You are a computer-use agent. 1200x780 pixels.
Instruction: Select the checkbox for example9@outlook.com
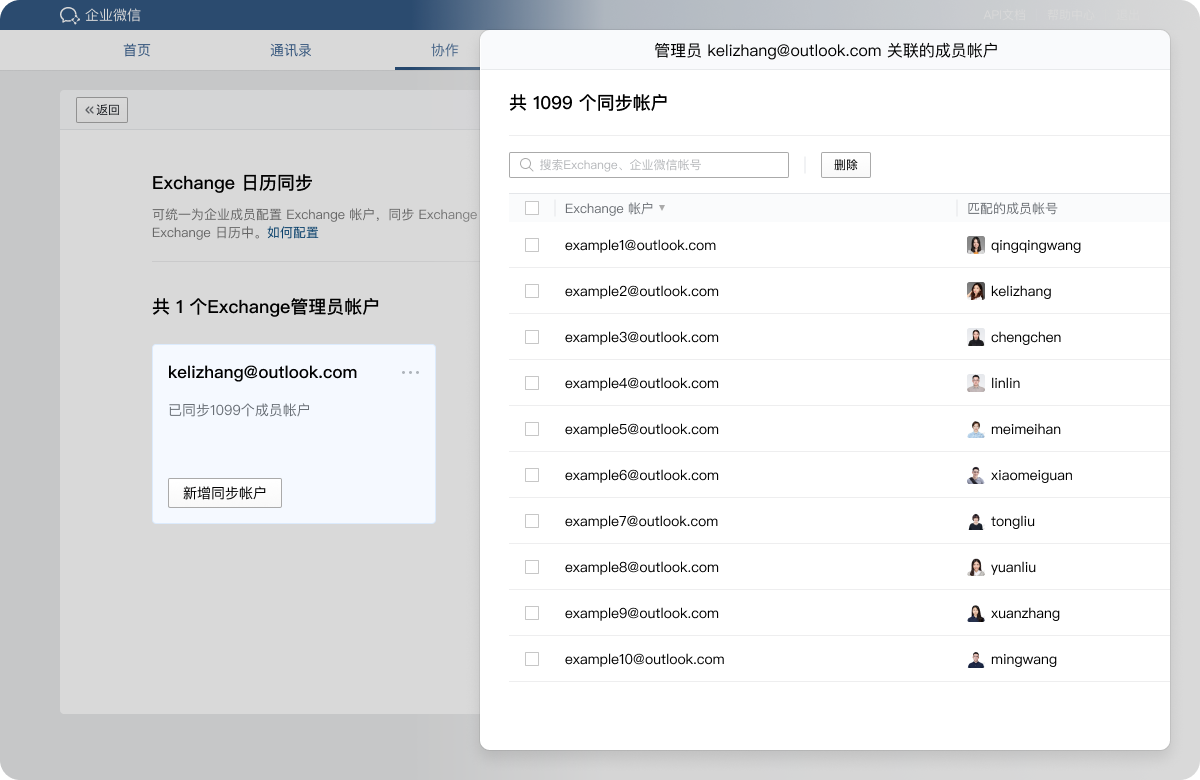pyautogui.click(x=532, y=613)
